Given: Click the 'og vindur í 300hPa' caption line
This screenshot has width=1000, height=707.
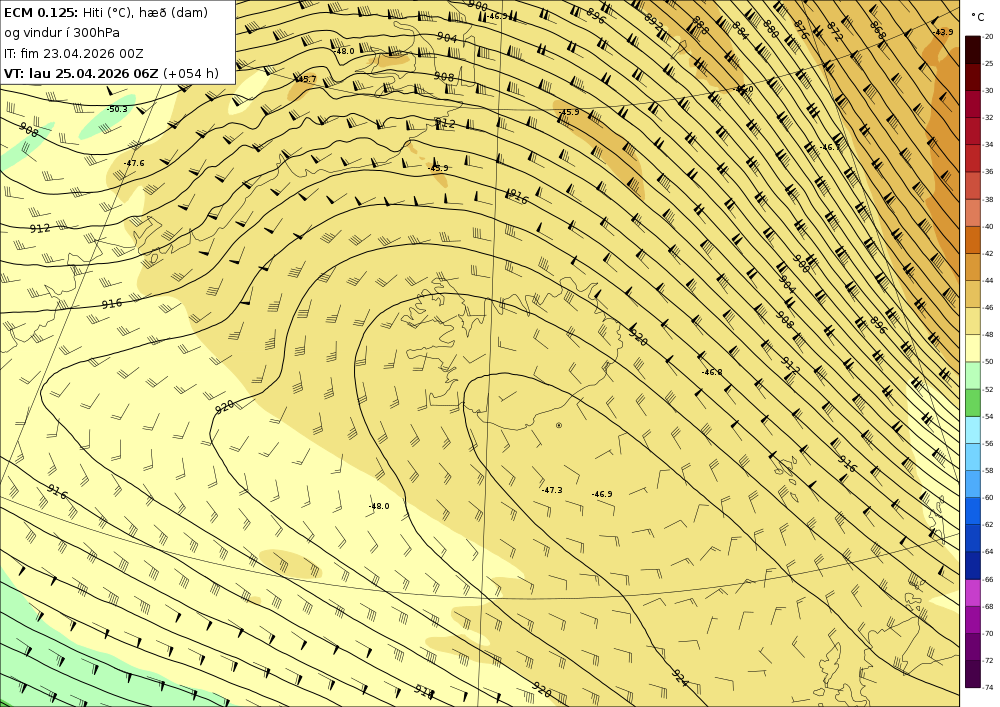Looking at the screenshot, I should click(x=62, y=33).
